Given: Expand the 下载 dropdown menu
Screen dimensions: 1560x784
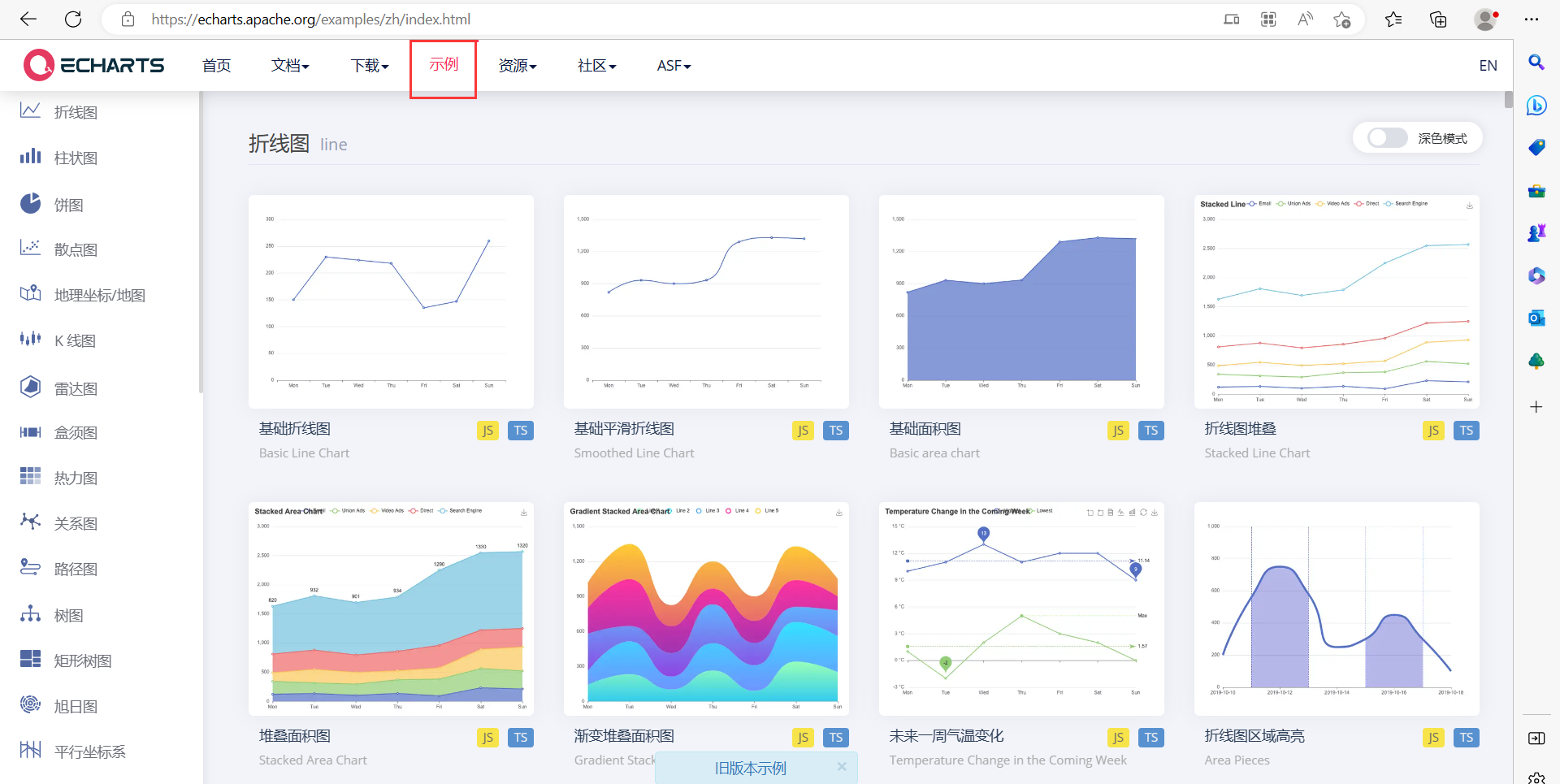Looking at the screenshot, I should (370, 66).
